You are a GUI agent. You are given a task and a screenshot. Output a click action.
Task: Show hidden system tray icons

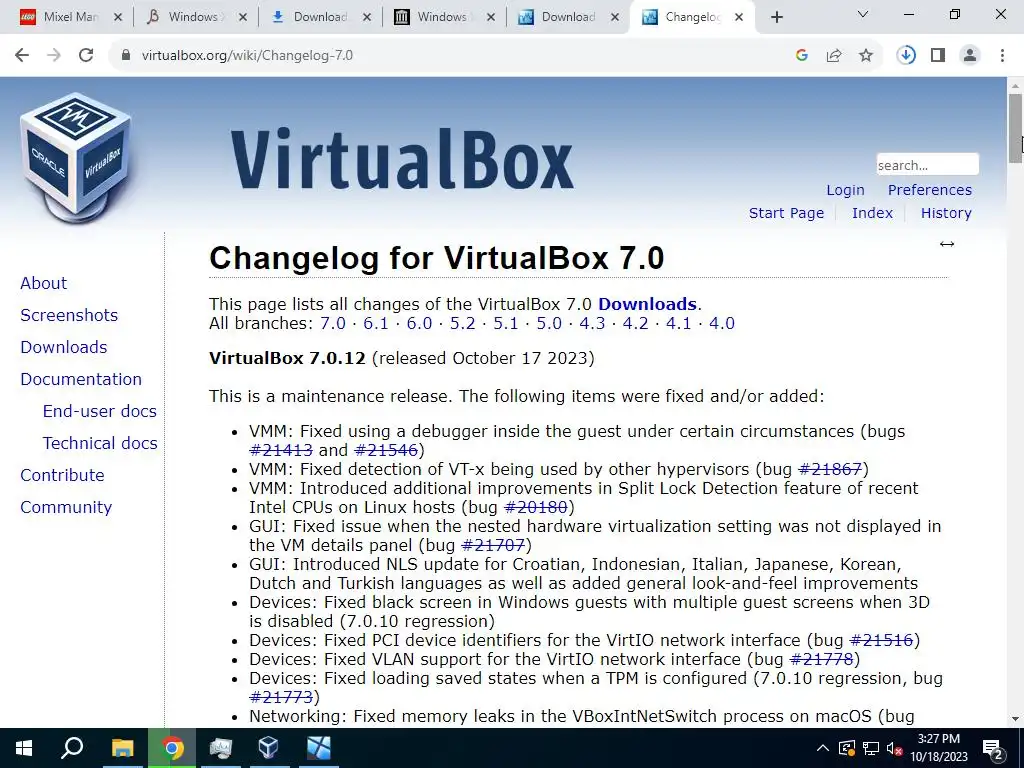[x=823, y=748]
